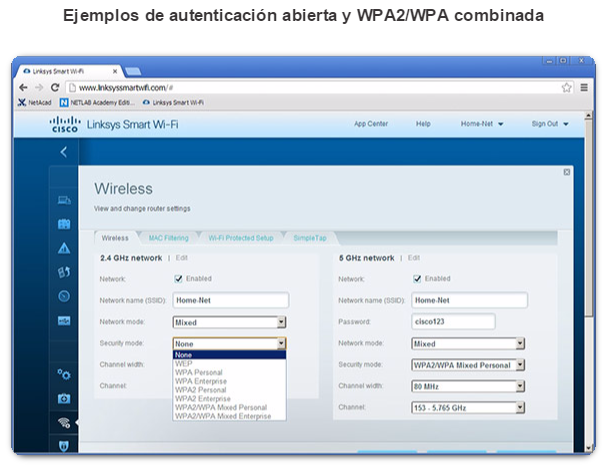Screen dimensions: 602x465
Task: Open the 5 GHz Network mode dropdown
Action: (x=468, y=344)
